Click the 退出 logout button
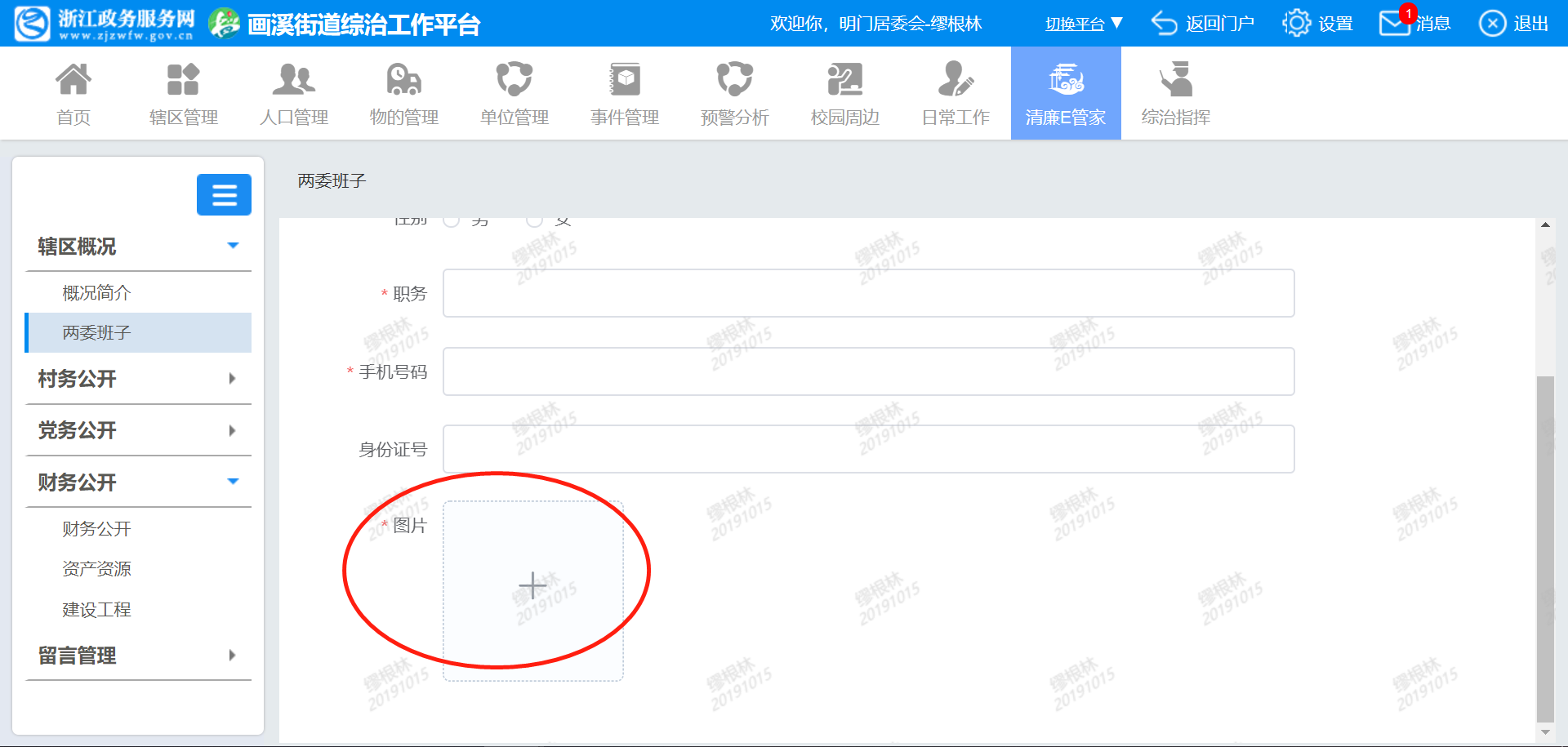Image resolution: width=1568 pixels, height=747 pixels. coord(1514,24)
